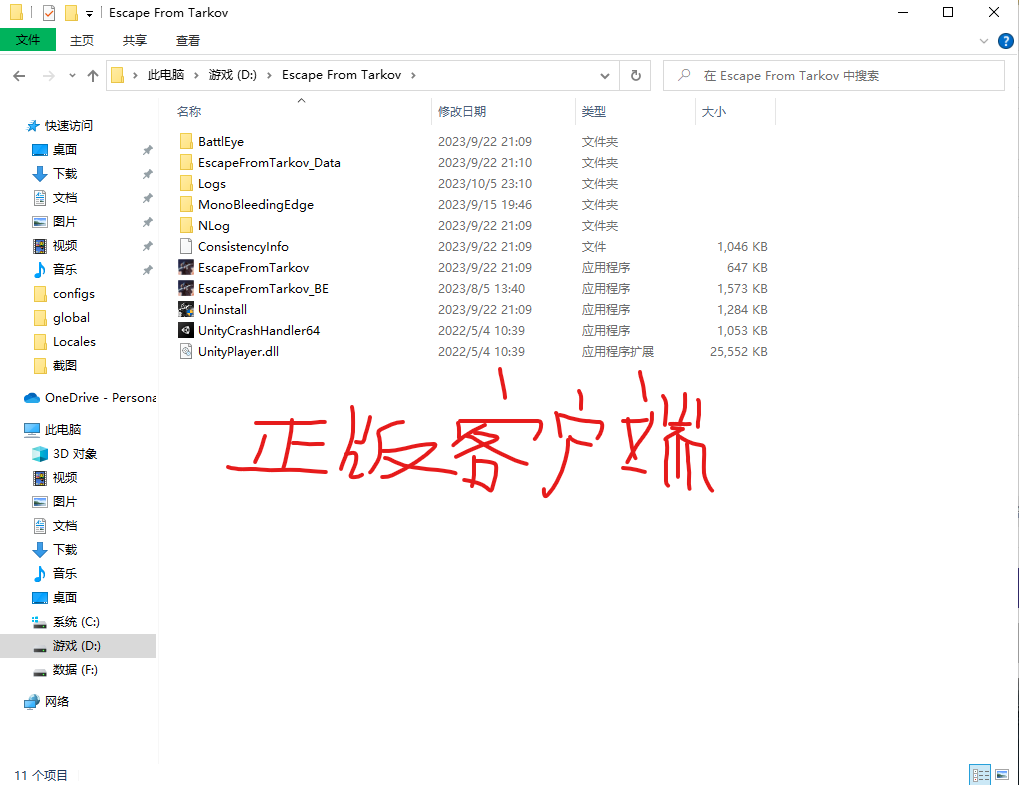
Task: Click the '1,046 KB' size cell
Action: 742,247
